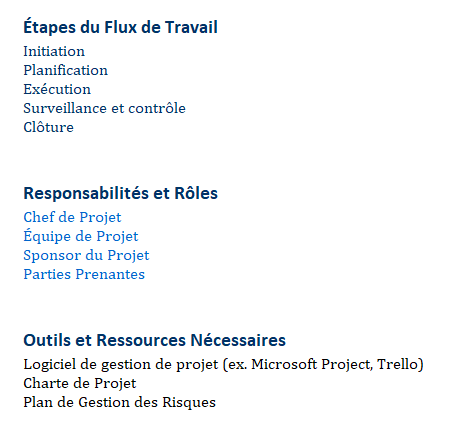
Task: Place cursor in the Initiation line
Action: pos(54,51)
